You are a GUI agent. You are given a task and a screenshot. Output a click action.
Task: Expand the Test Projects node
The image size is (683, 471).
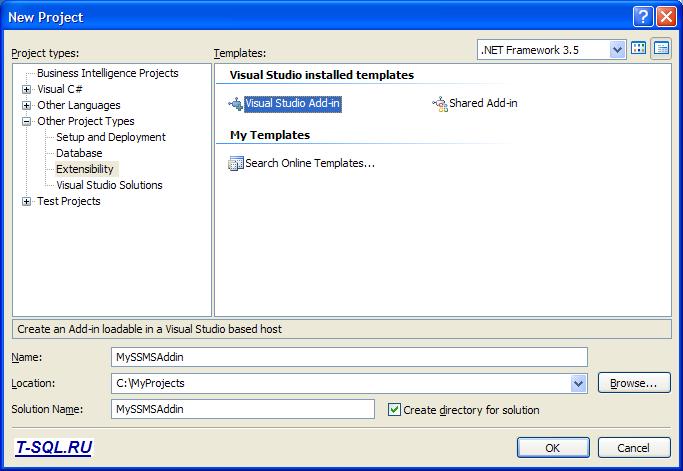[27, 202]
